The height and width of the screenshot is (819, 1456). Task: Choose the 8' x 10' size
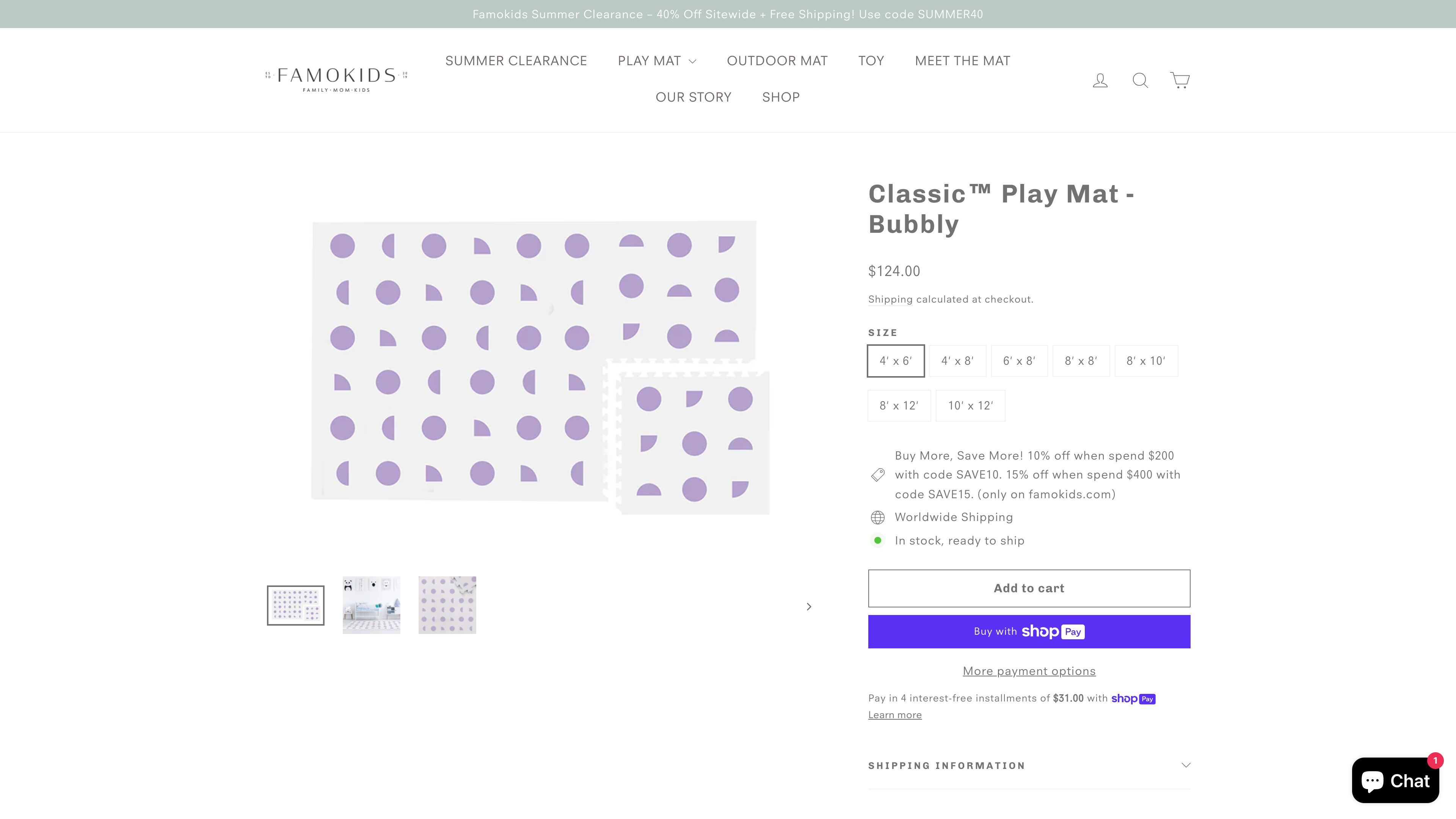pos(1146,361)
